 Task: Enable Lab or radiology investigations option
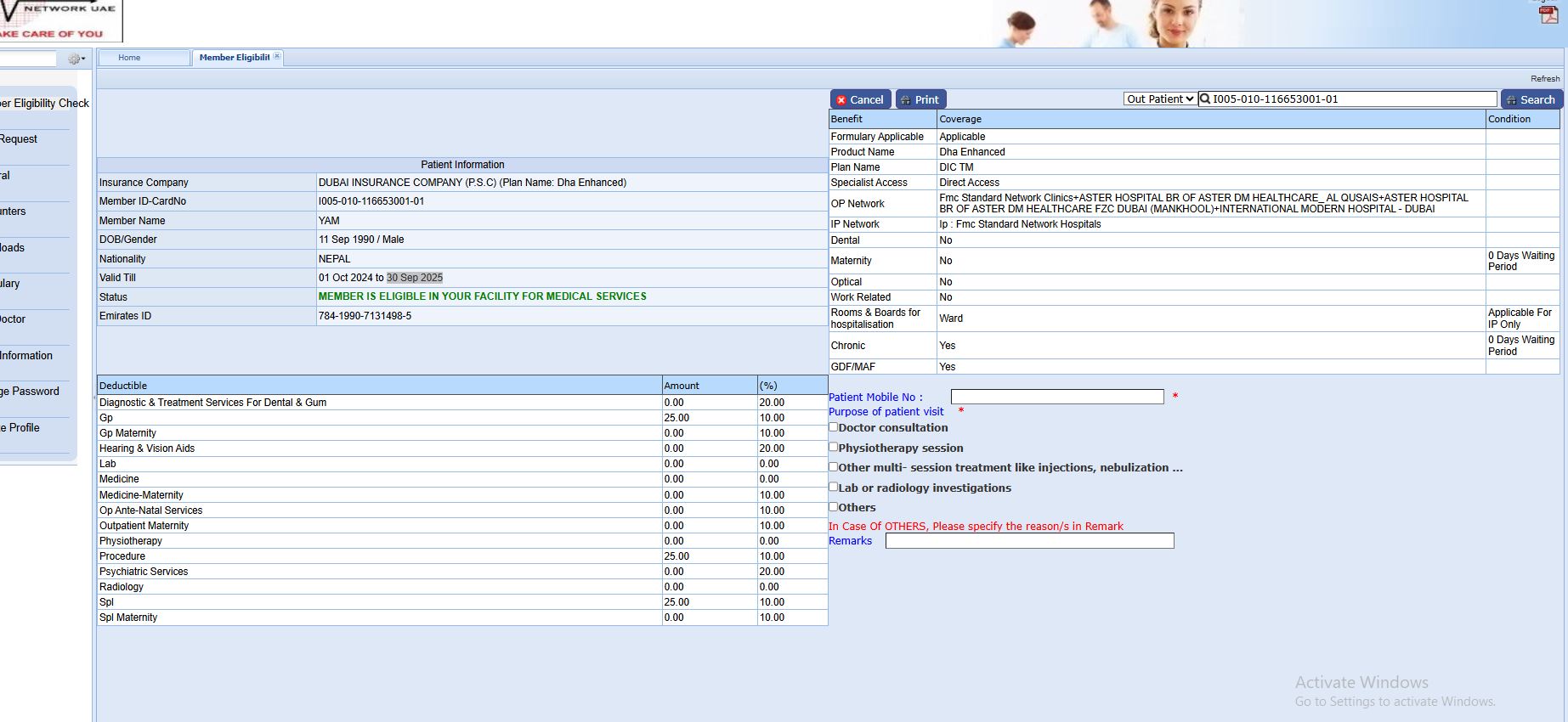coord(834,487)
